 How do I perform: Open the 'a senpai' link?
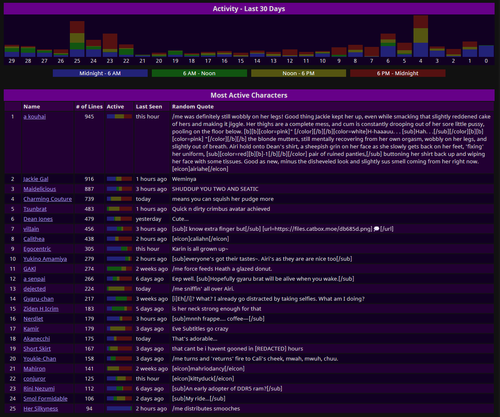pyautogui.click(x=34, y=279)
